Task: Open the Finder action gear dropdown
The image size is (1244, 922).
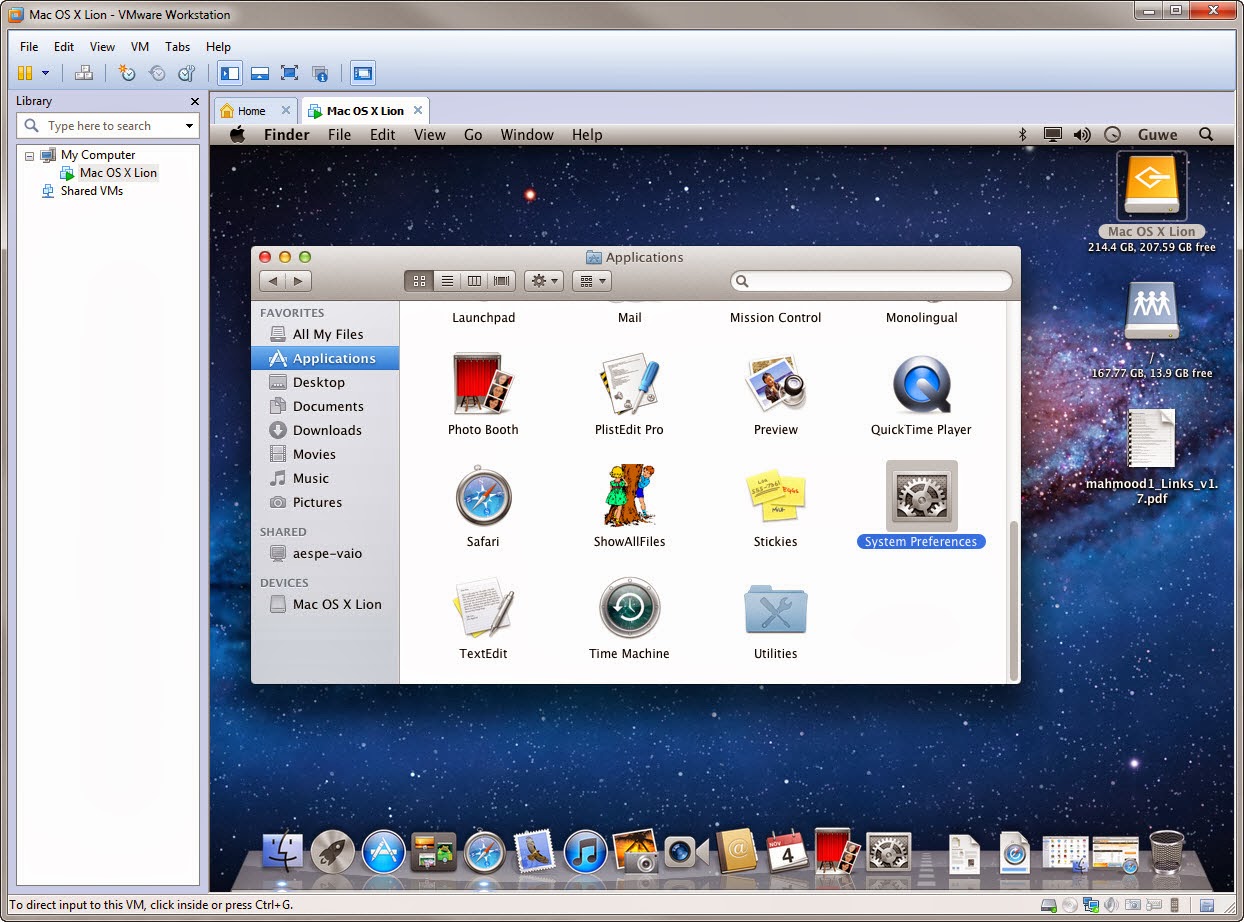Action: [x=543, y=281]
